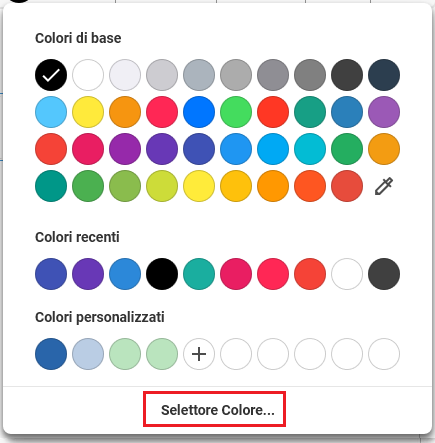Choose the white swatch in base colors
Viewport: 435px width, 443px height.
click(x=88, y=75)
